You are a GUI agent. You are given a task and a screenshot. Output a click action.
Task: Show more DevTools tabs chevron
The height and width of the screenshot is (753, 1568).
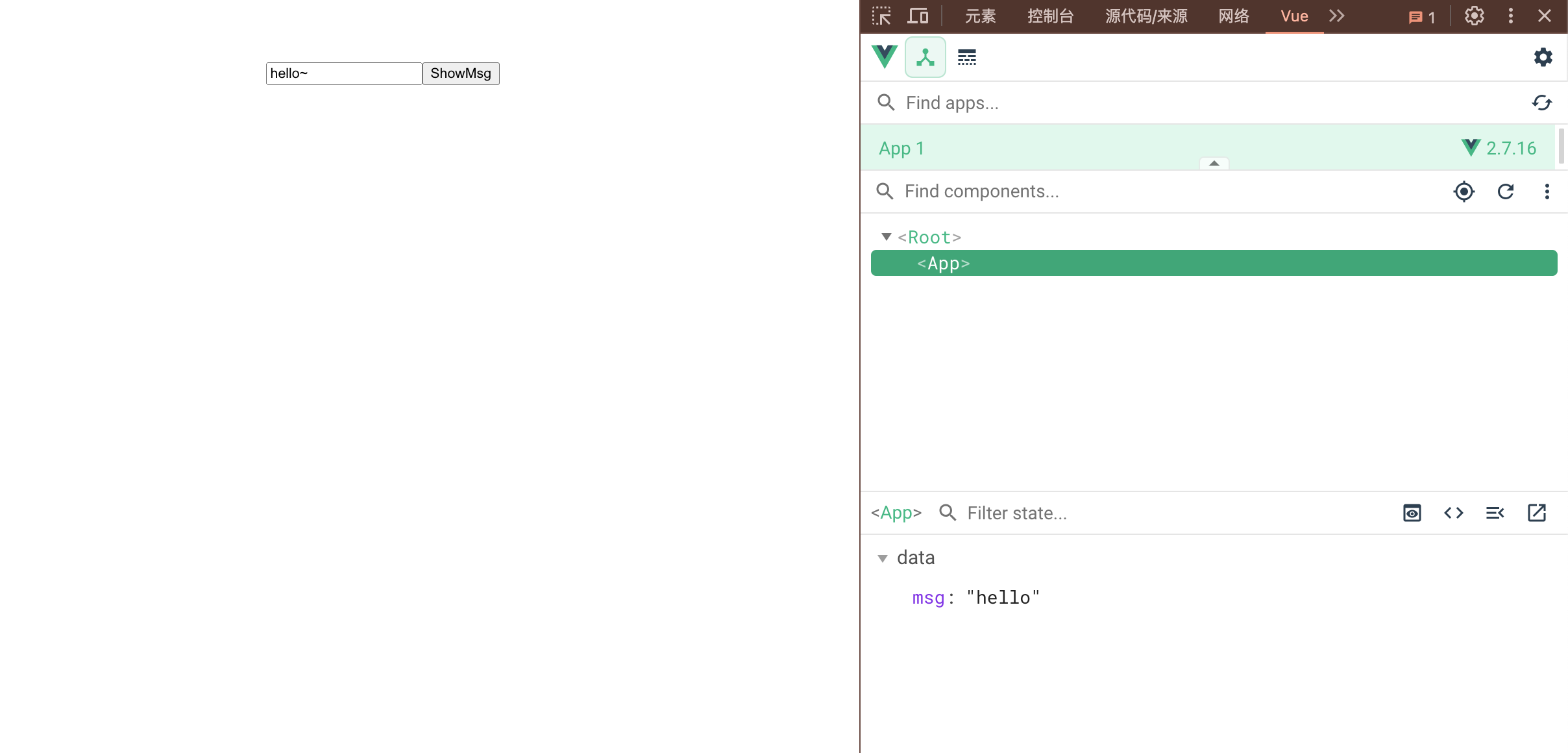[x=1336, y=16]
